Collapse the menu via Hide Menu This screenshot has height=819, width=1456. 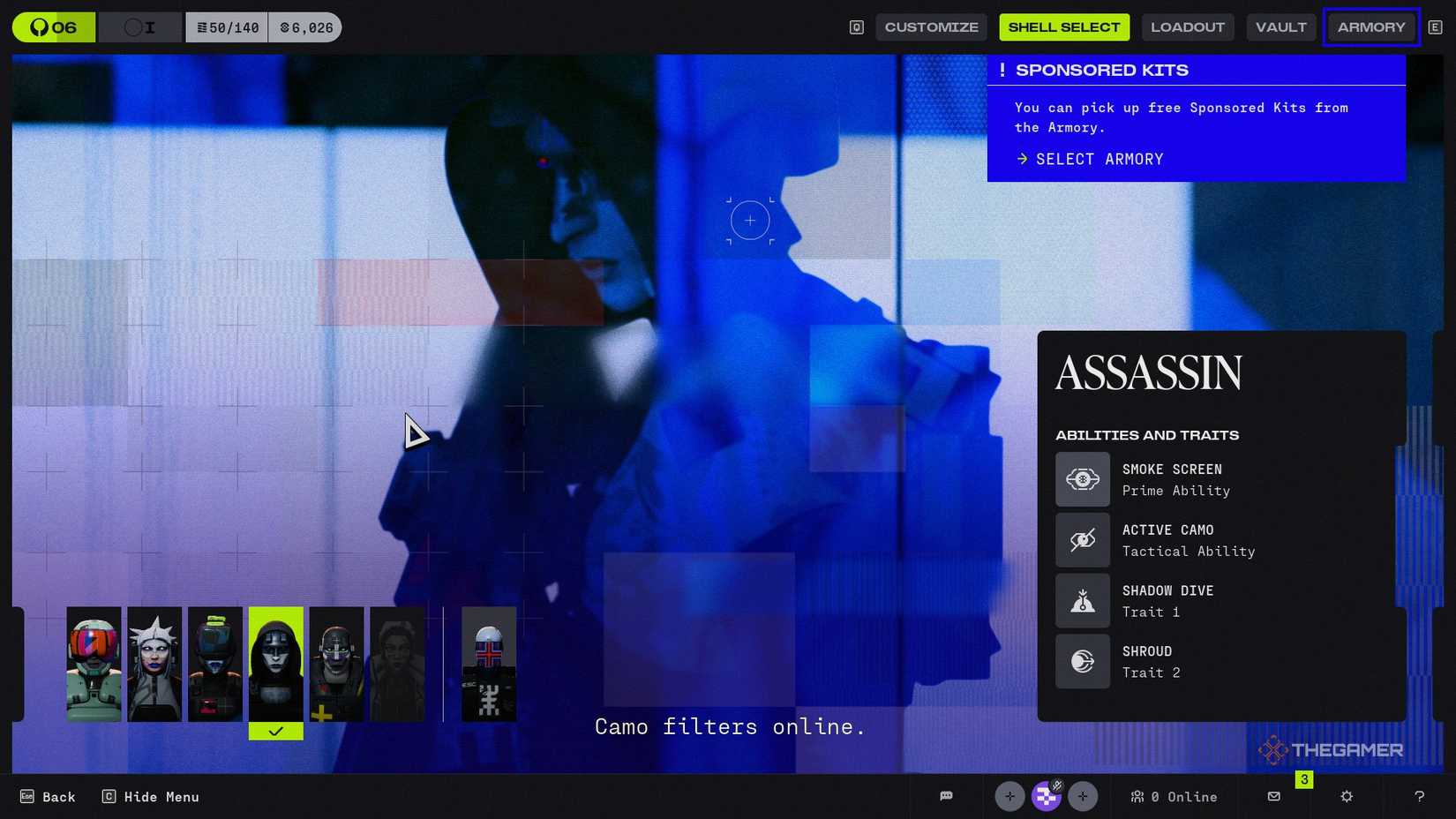(x=150, y=796)
